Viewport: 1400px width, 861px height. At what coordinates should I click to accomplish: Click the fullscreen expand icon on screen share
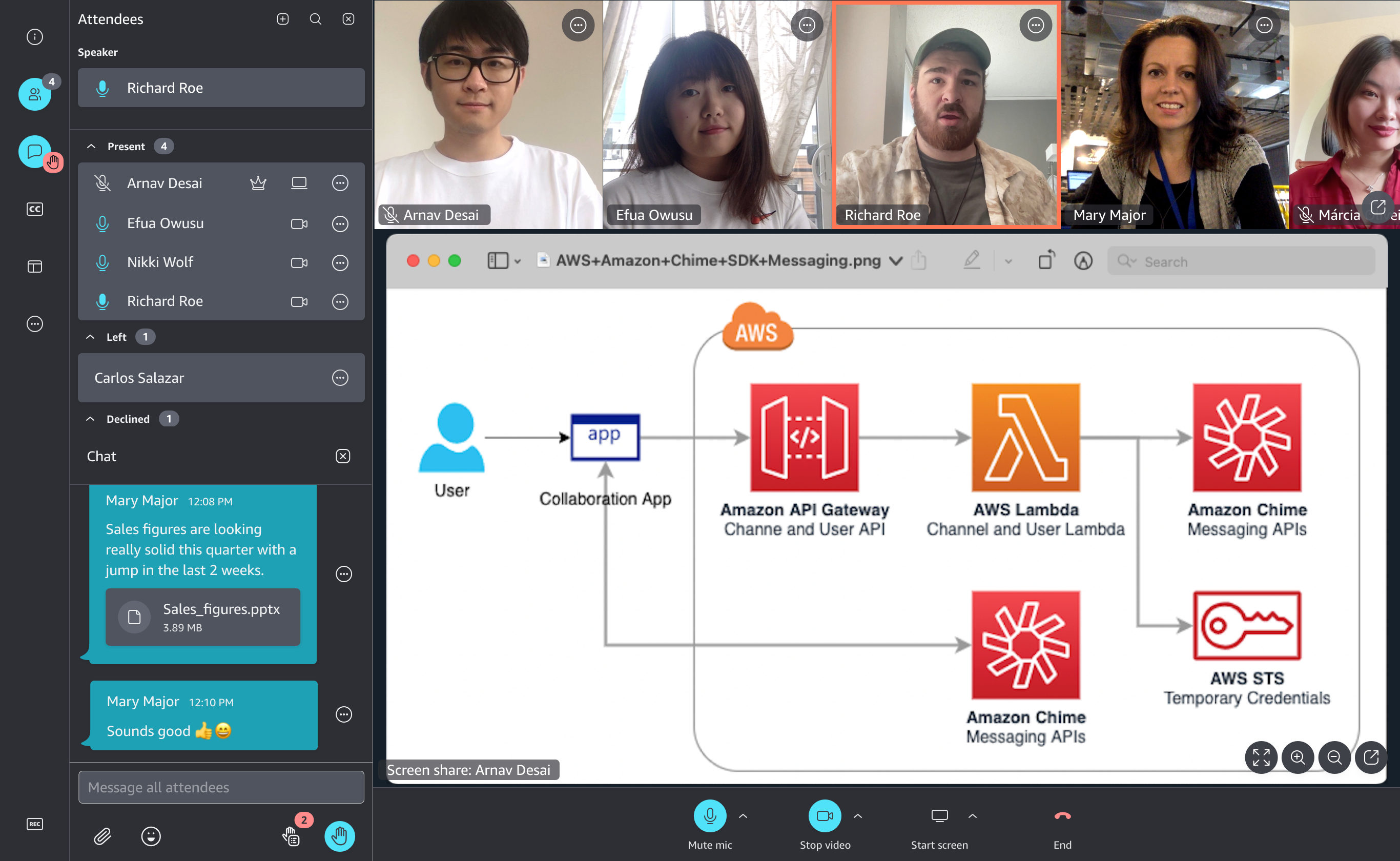[x=1261, y=757]
